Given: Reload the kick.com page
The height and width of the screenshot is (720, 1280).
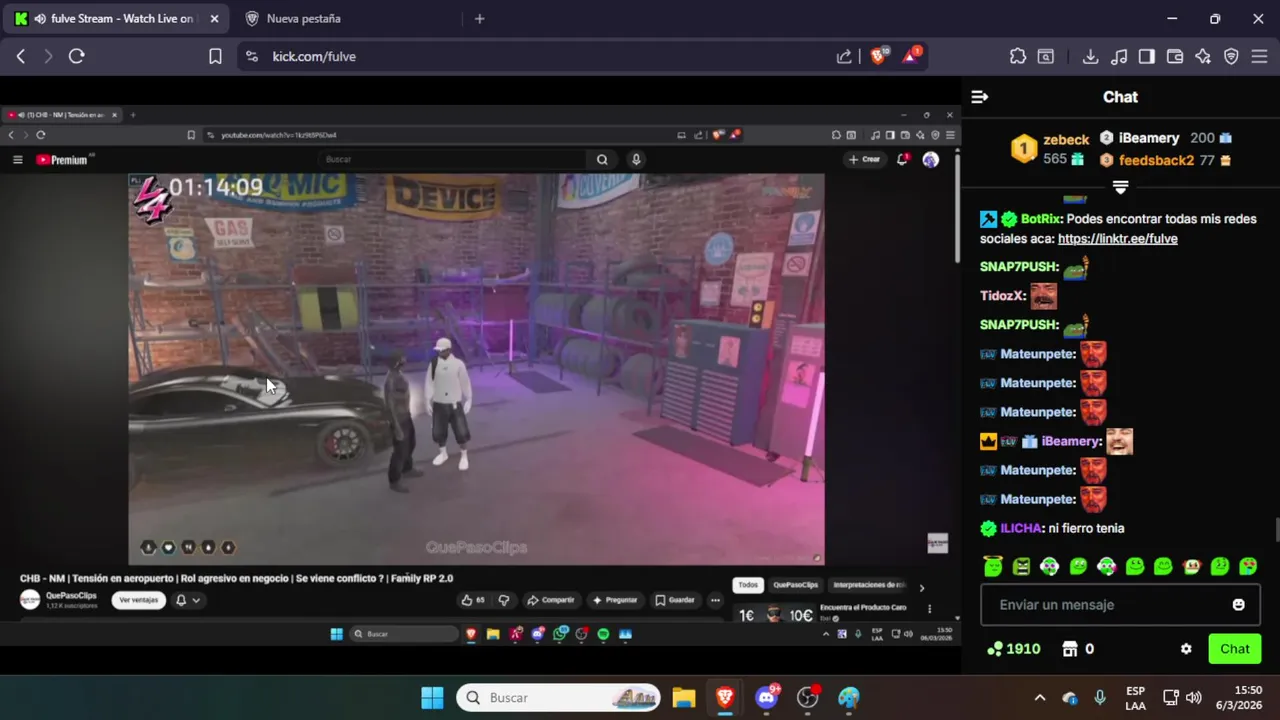Looking at the screenshot, I should (76, 57).
